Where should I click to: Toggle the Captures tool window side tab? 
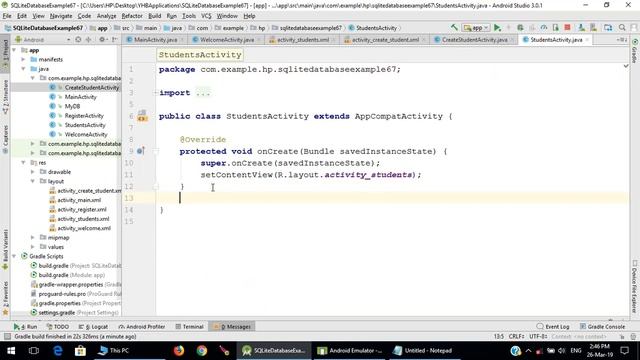pyautogui.click(x=5, y=139)
